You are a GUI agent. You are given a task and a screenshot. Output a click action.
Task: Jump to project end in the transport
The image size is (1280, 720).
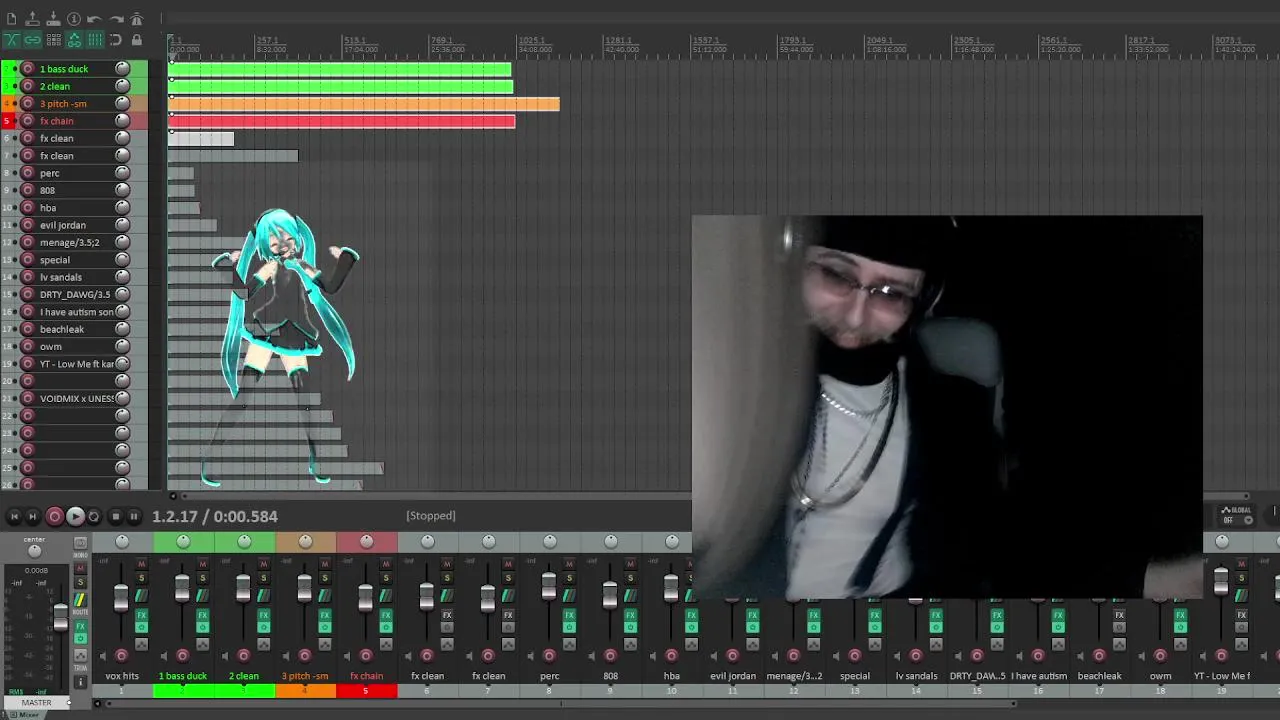(33, 516)
